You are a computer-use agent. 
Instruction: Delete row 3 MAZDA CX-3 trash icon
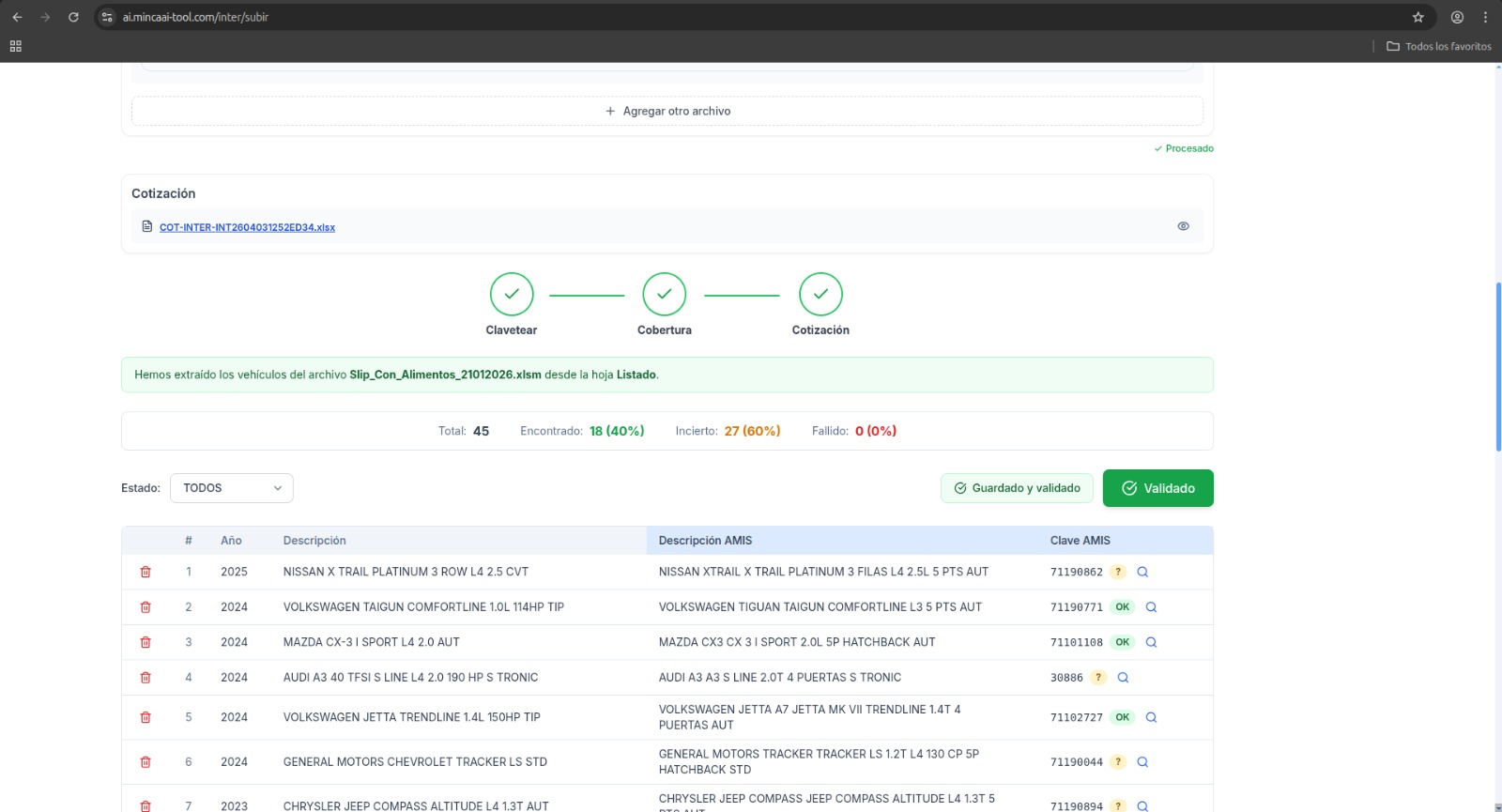point(146,642)
